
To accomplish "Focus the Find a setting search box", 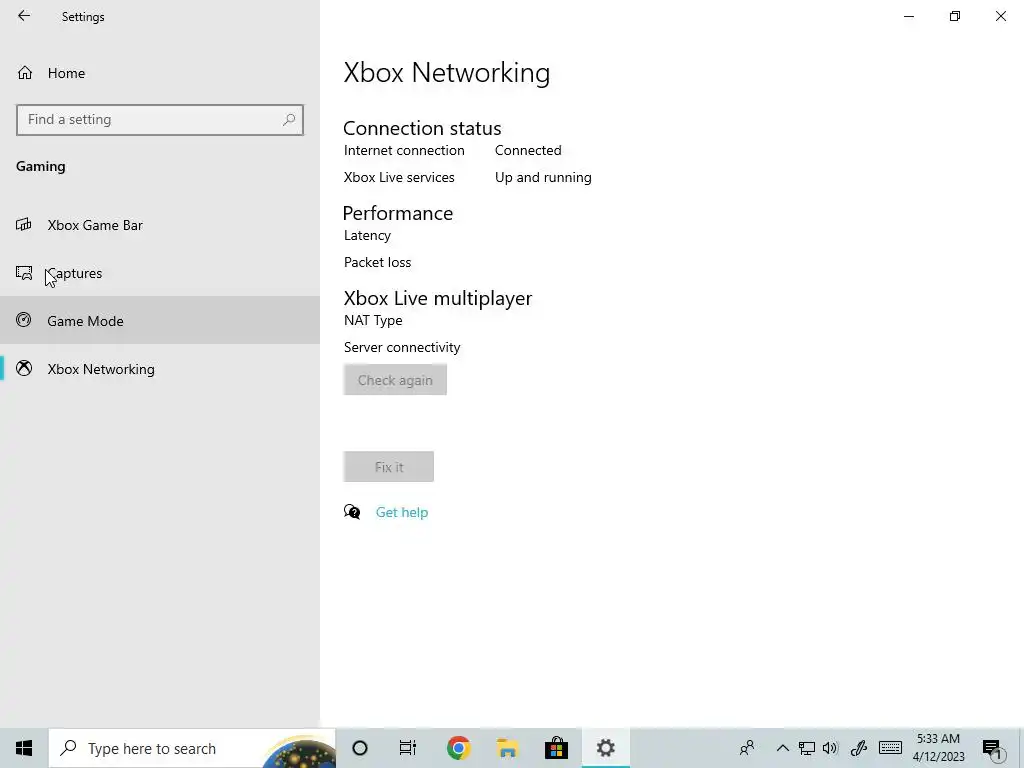I will pyautogui.click(x=160, y=120).
